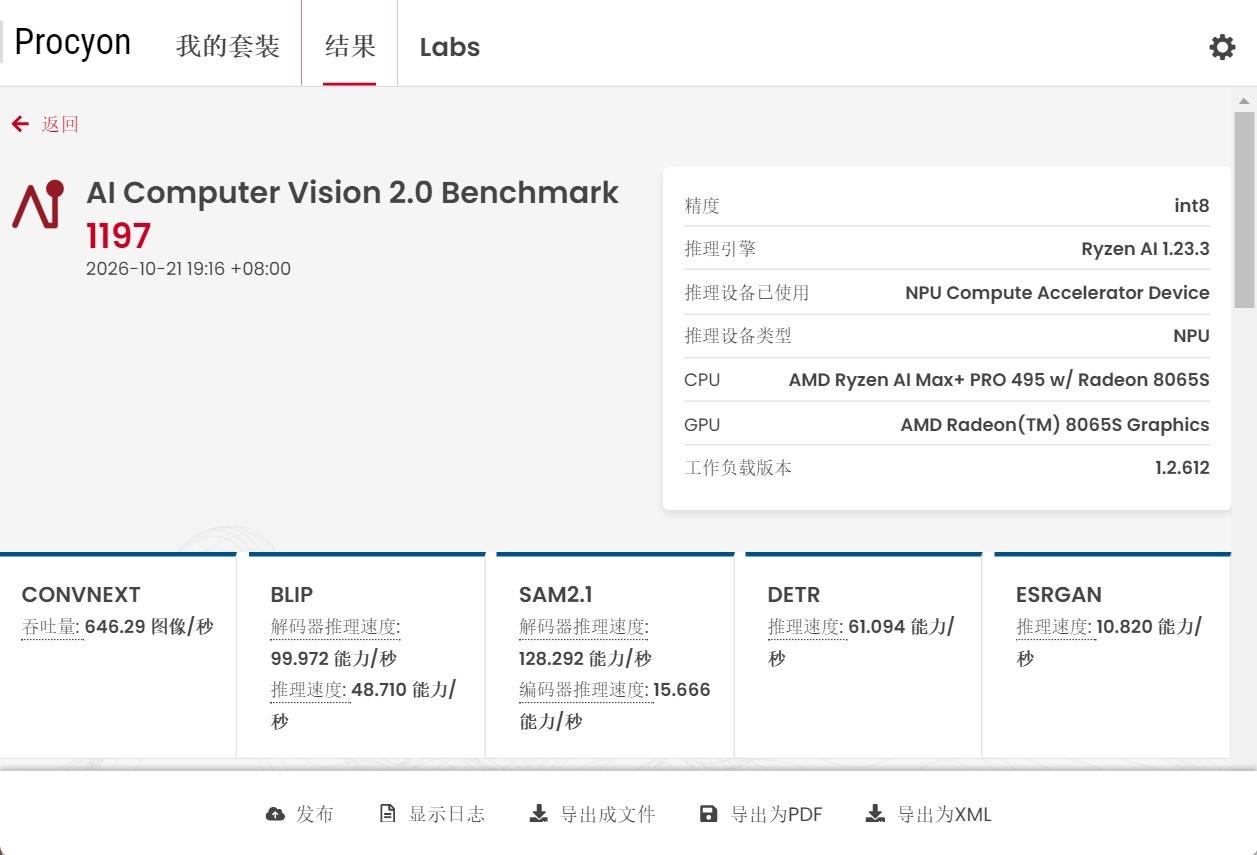Click the workload version 1.2.612 value

pos(1182,468)
